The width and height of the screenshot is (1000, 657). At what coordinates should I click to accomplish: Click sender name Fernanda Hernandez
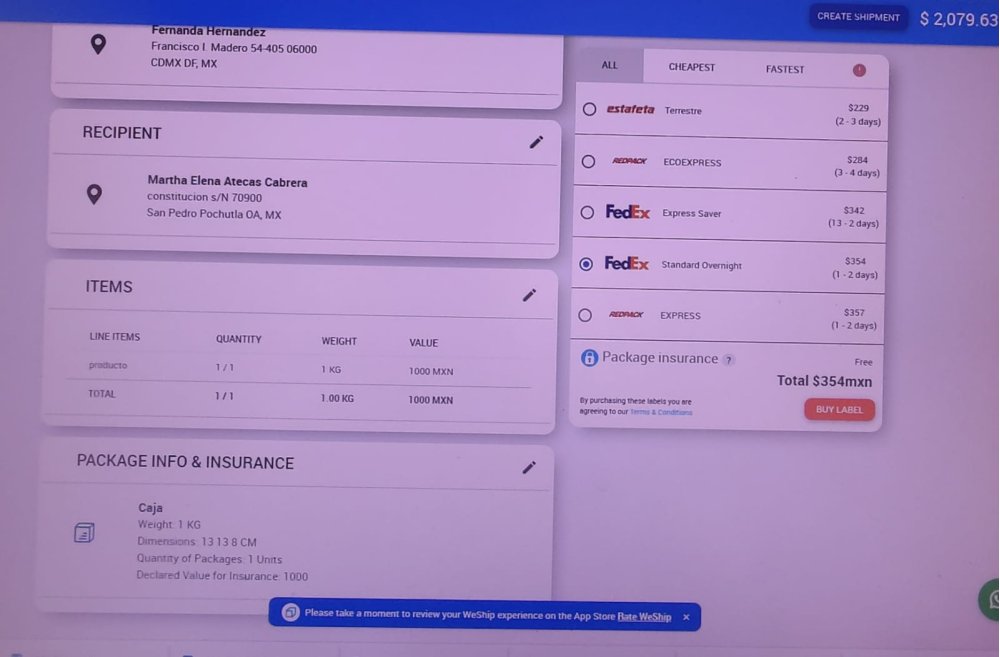209,31
